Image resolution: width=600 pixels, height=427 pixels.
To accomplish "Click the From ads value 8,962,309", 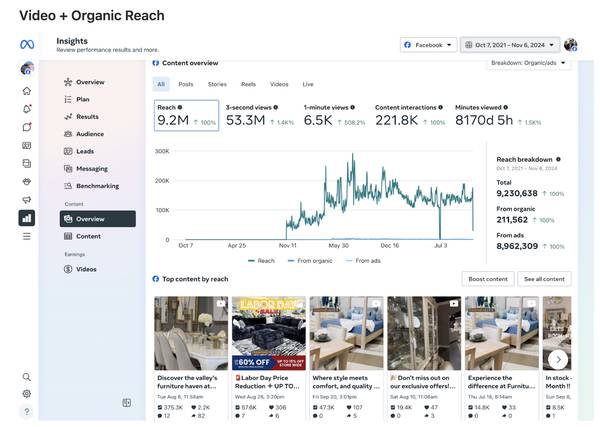I will [x=517, y=246].
